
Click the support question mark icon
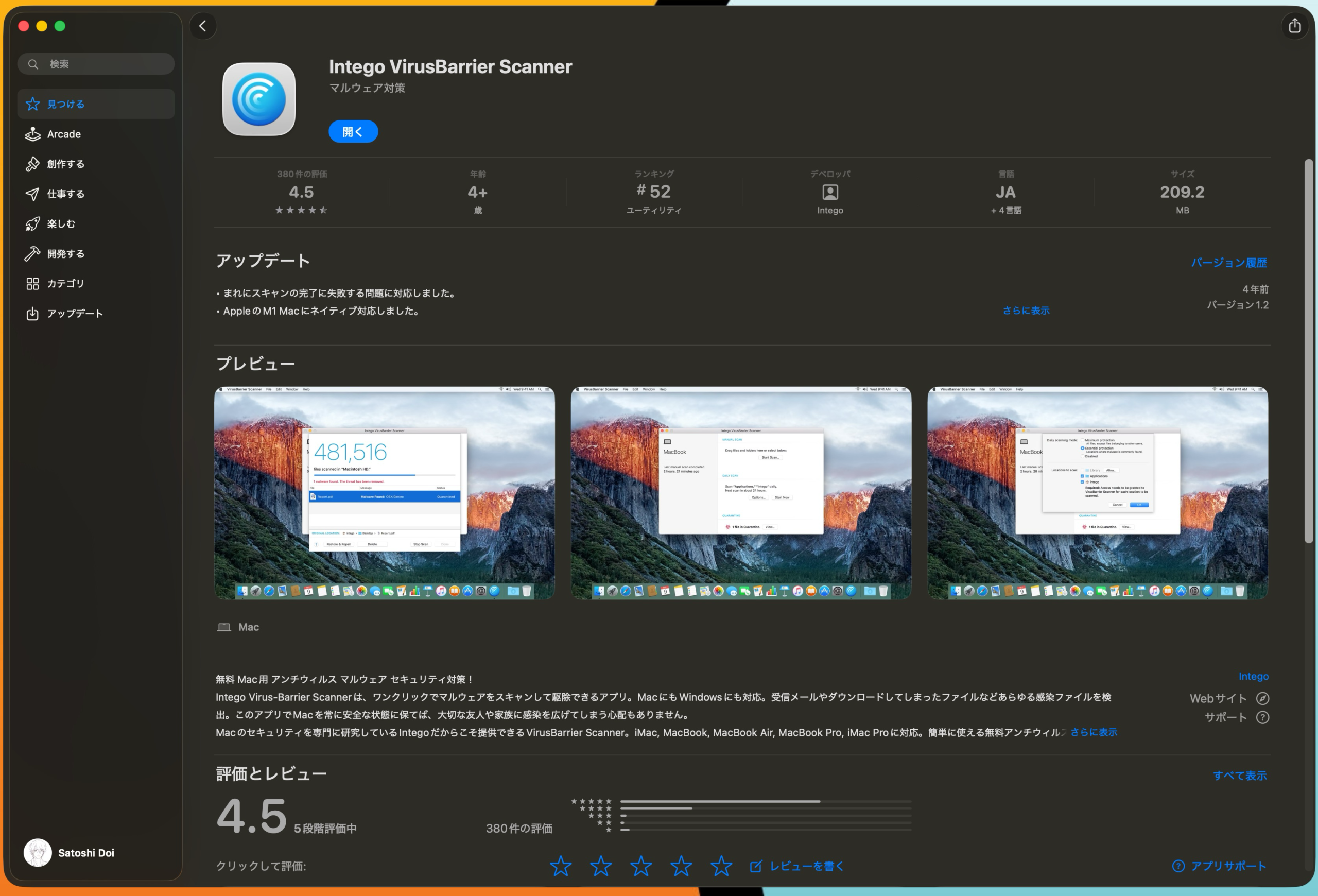[1262, 717]
